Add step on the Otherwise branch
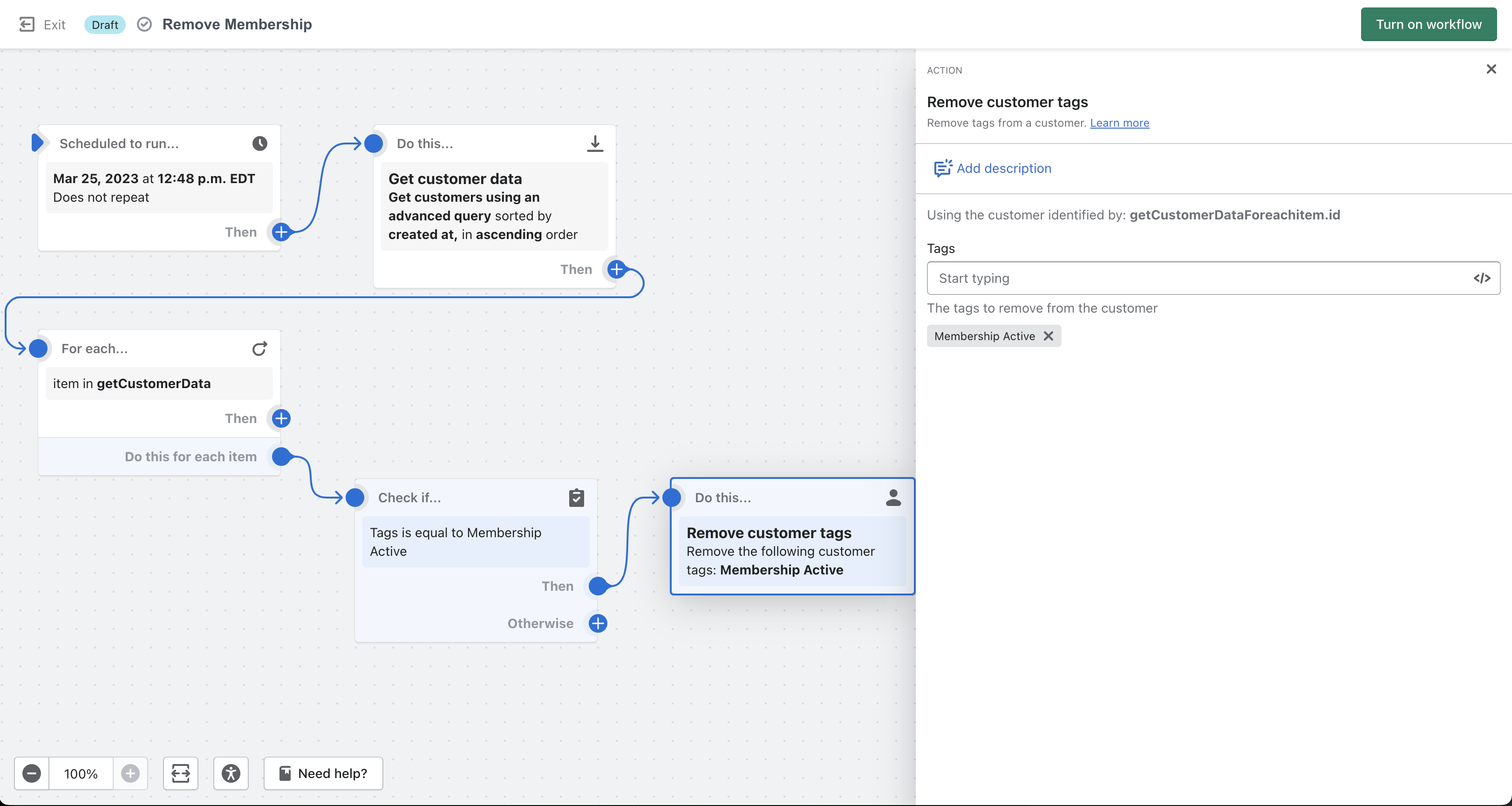This screenshot has width=1512, height=806. click(x=598, y=623)
